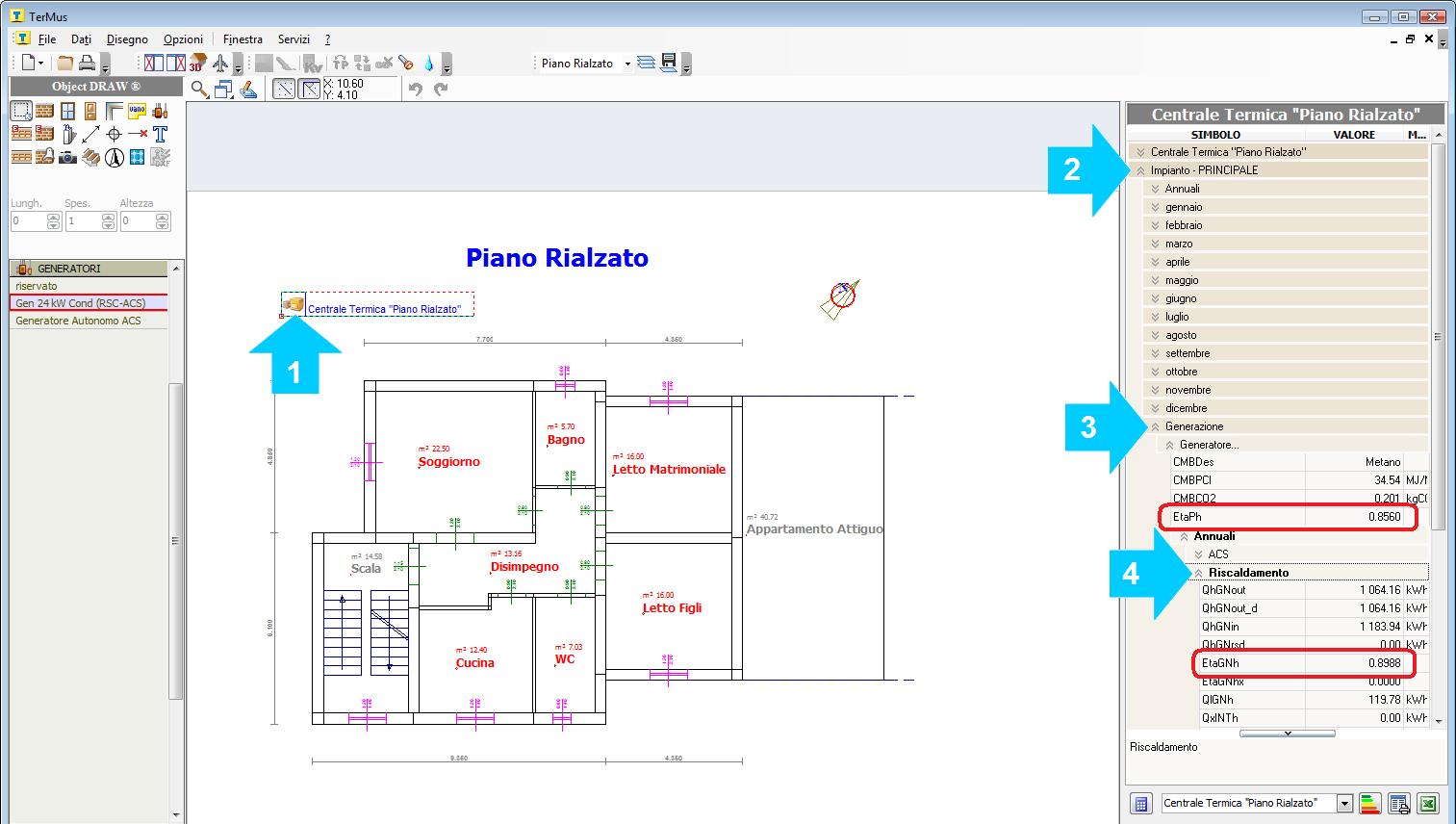The image size is (1456, 824).
Task: Click the calculator icon in bottom panel
Action: pyautogui.click(x=1140, y=804)
